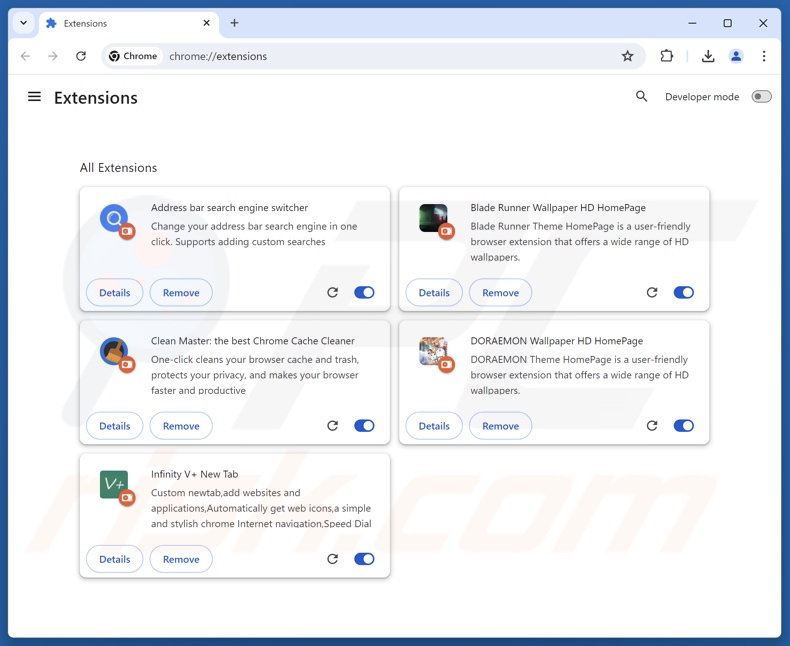790x646 pixels.
Task: Open Chrome three-dot menu
Action: coord(764,56)
